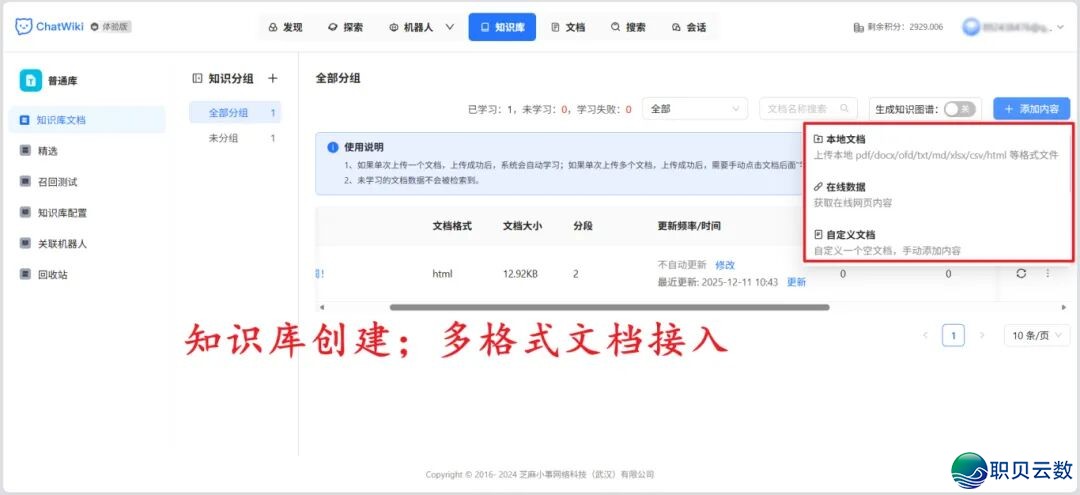Go to previous page arrow
Viewport: 1080px width, 495px height.
[x=925, y=335]
